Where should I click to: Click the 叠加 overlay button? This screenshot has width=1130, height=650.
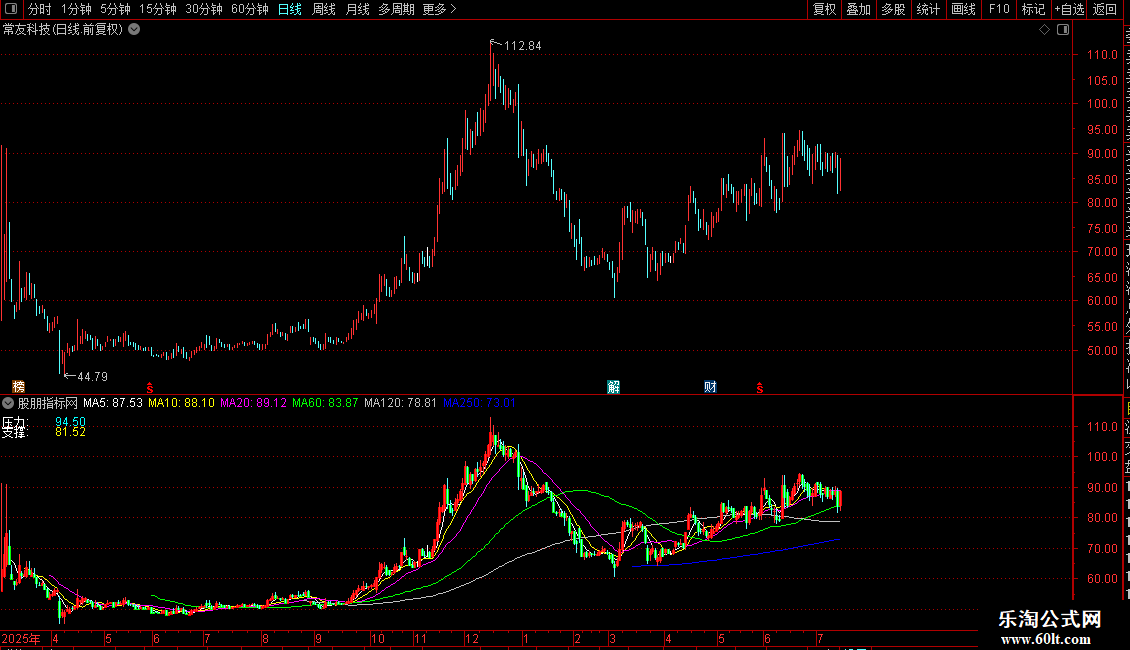click(x=859, y=9)
